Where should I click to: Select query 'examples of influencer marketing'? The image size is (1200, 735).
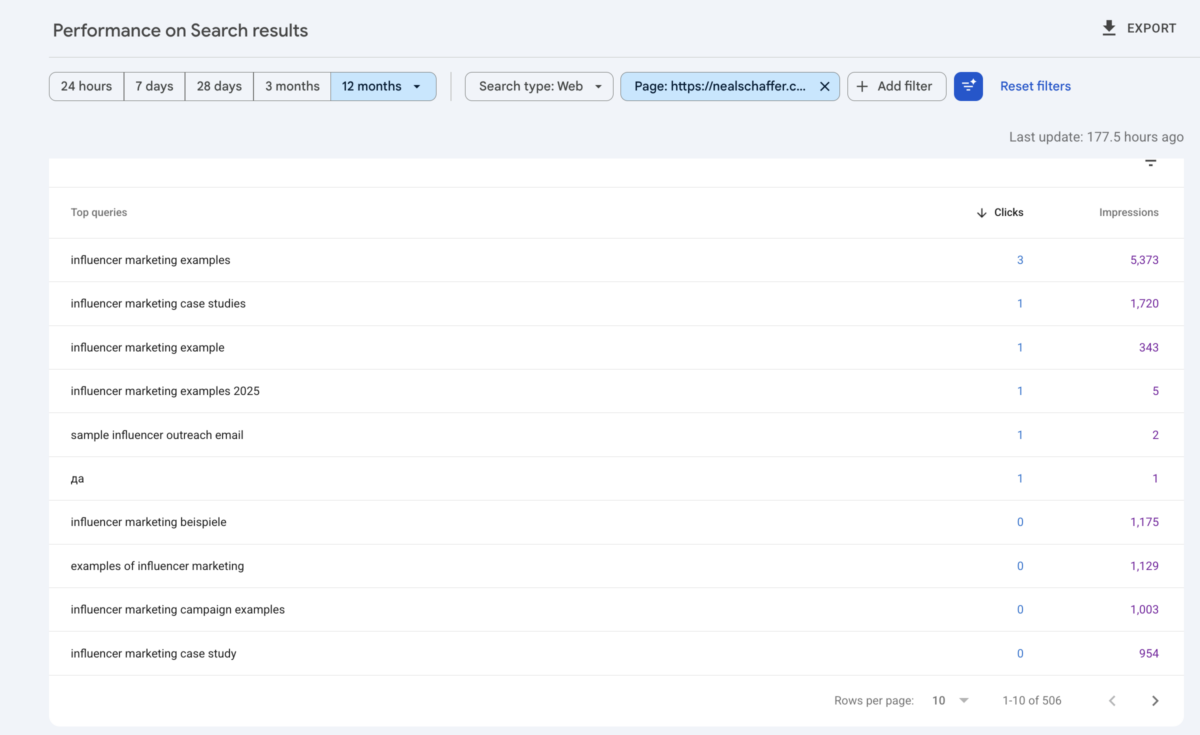pyautogui.click(x=157, y=566)
